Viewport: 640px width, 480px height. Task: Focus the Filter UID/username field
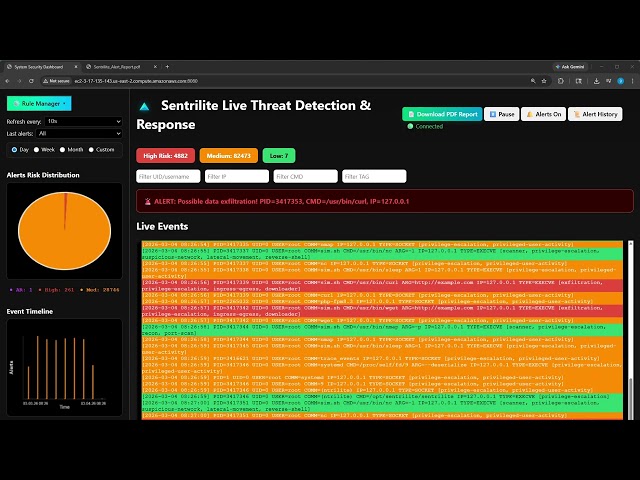click(x=168, y=176)
